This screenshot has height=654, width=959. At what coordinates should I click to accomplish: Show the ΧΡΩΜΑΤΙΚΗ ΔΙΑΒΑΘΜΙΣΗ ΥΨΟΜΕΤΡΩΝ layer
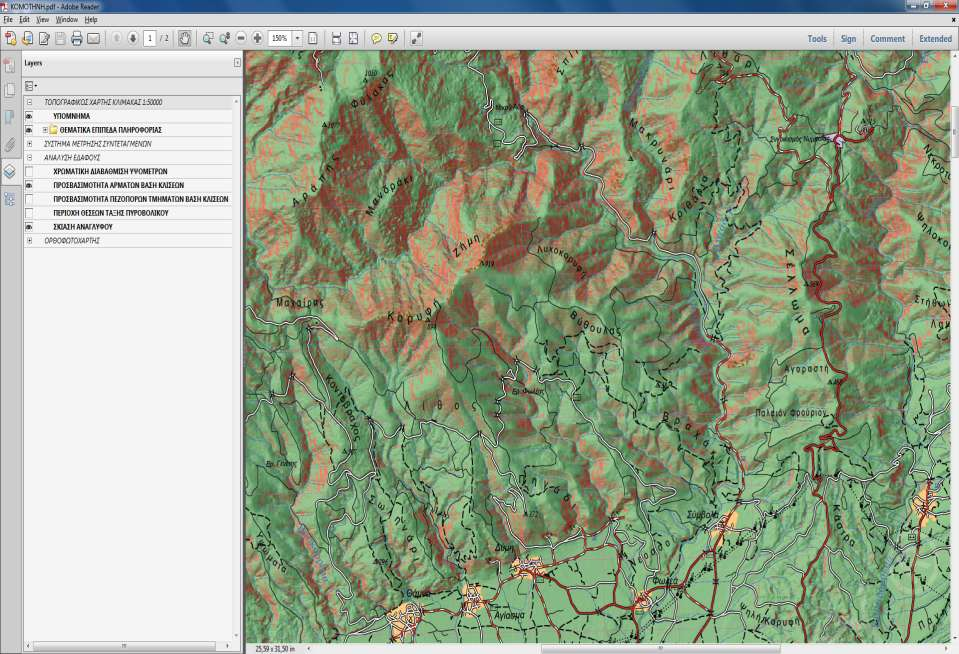point(29,171)
